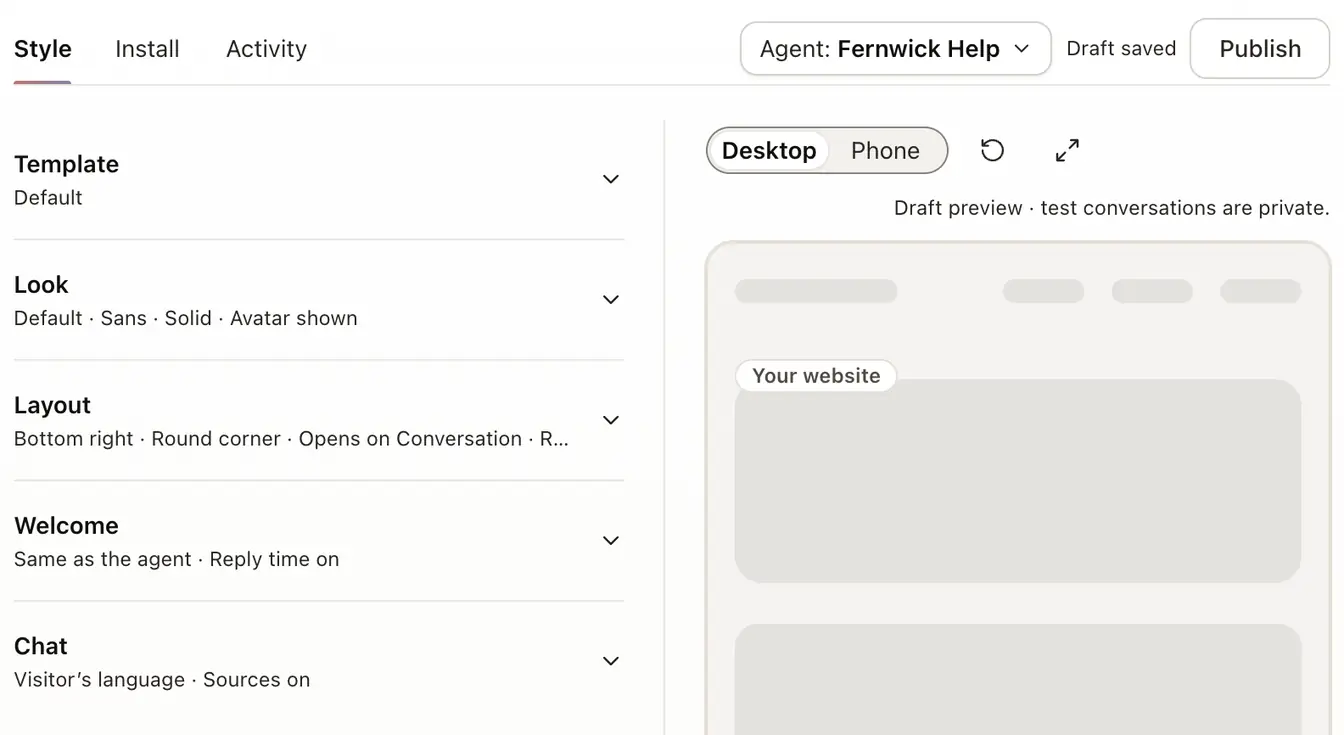
Task: Reset the preview with the refresh icon
Action: click(992, 150)
